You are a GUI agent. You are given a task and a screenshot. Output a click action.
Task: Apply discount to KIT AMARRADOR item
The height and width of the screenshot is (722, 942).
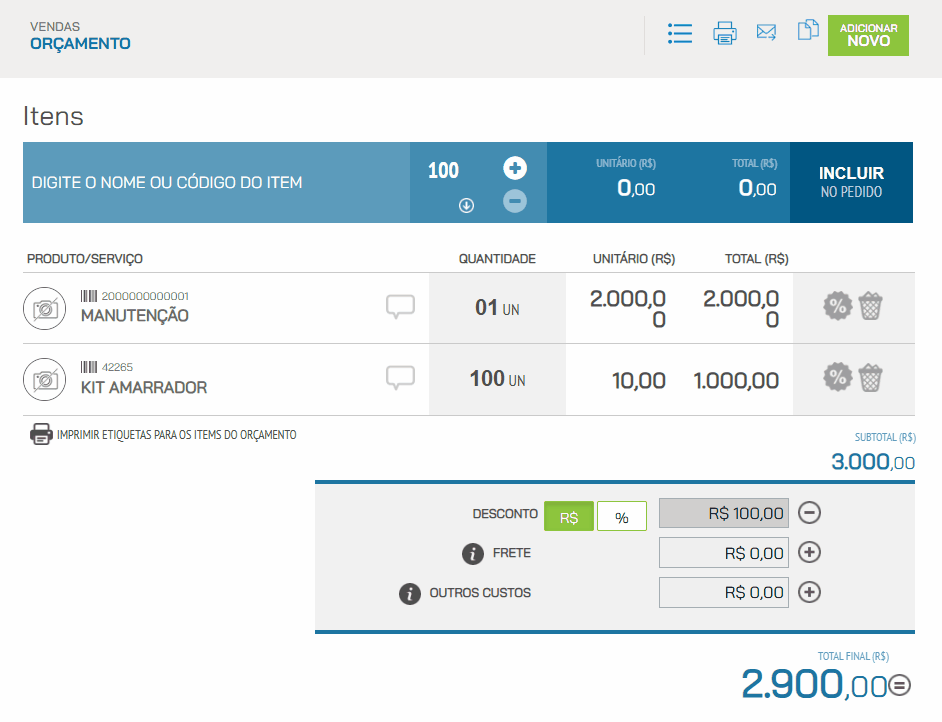836,378
